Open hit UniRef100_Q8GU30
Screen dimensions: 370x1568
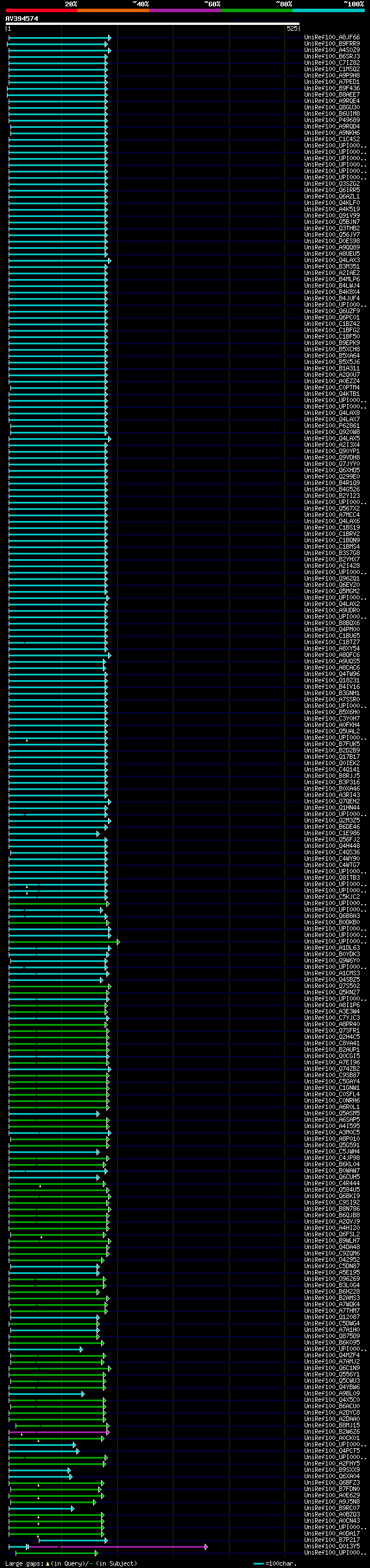pyautogui.click(x=332, y=108)
